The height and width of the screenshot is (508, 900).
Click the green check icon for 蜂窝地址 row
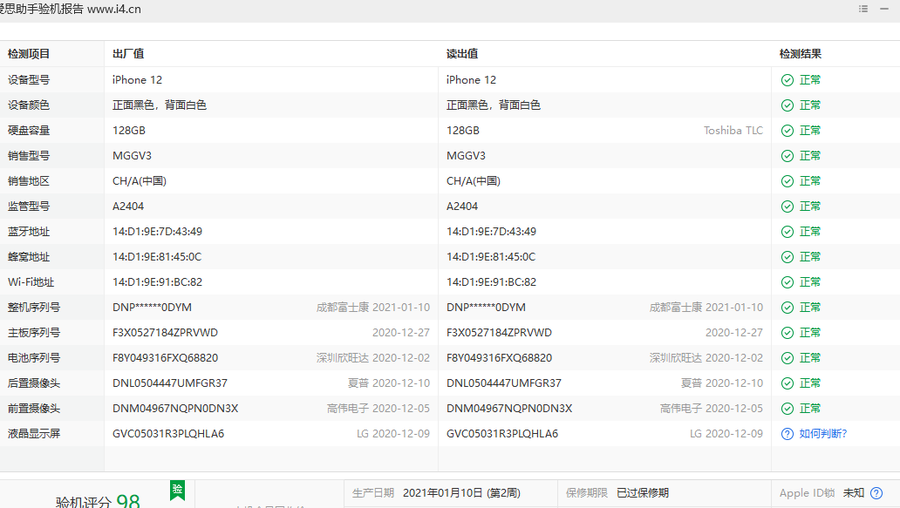(x=788, y=257)
